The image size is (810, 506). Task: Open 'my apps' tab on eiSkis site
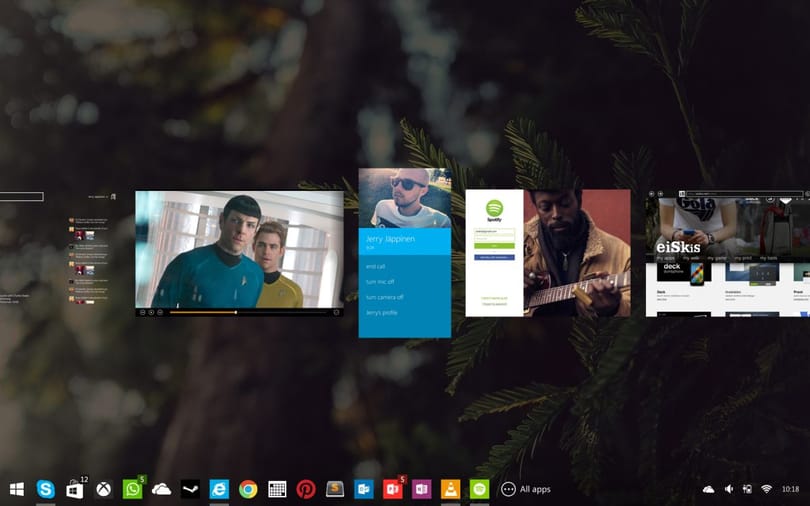tap(665, 258)
